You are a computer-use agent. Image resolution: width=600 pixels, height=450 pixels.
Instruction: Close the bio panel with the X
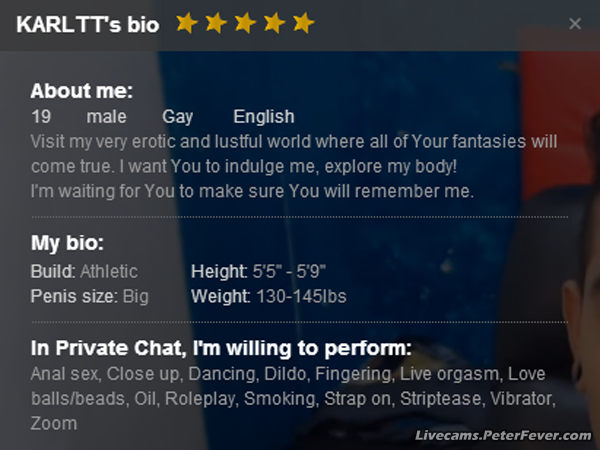coord(575,24)
